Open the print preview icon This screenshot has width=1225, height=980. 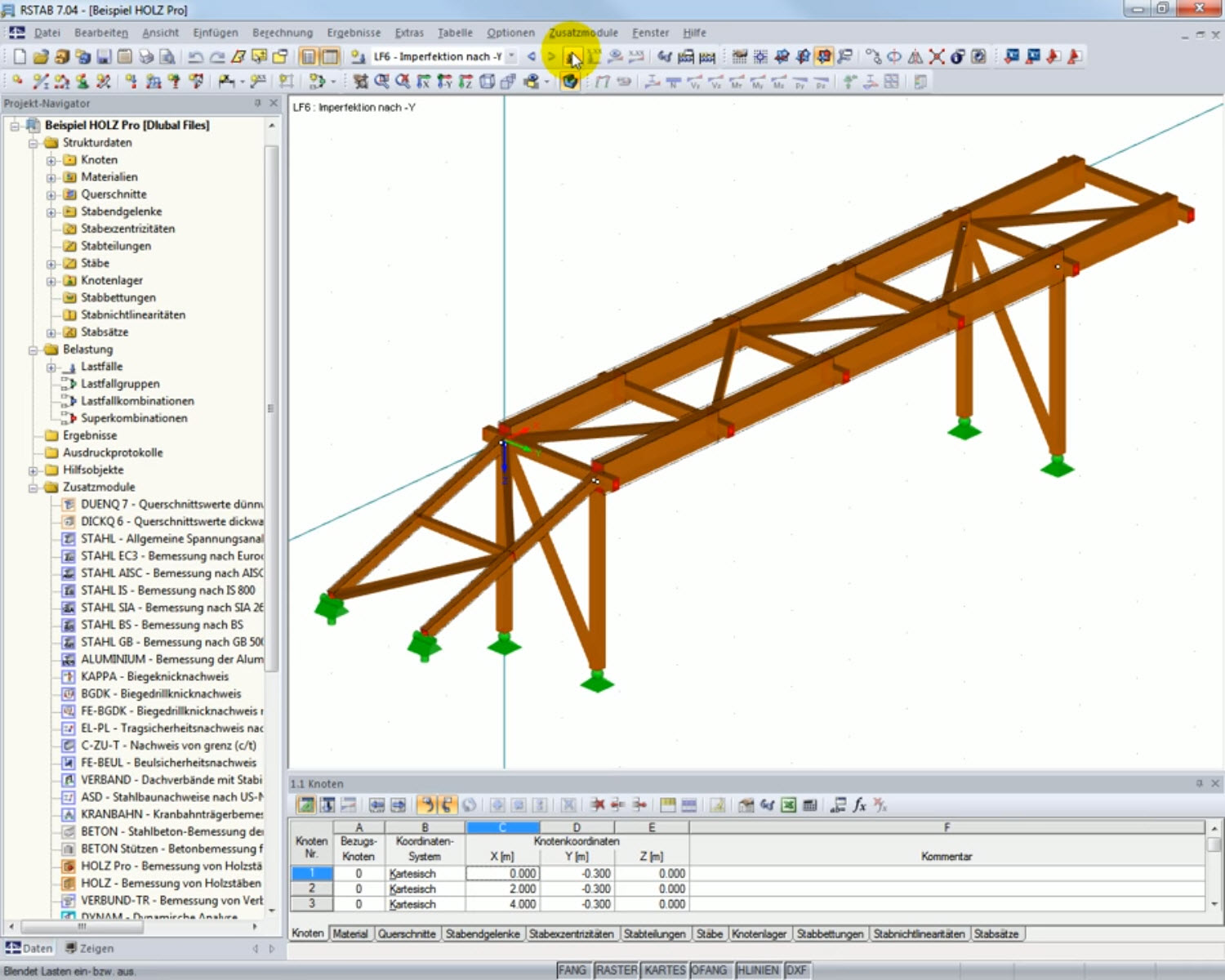tap(167, 56)
